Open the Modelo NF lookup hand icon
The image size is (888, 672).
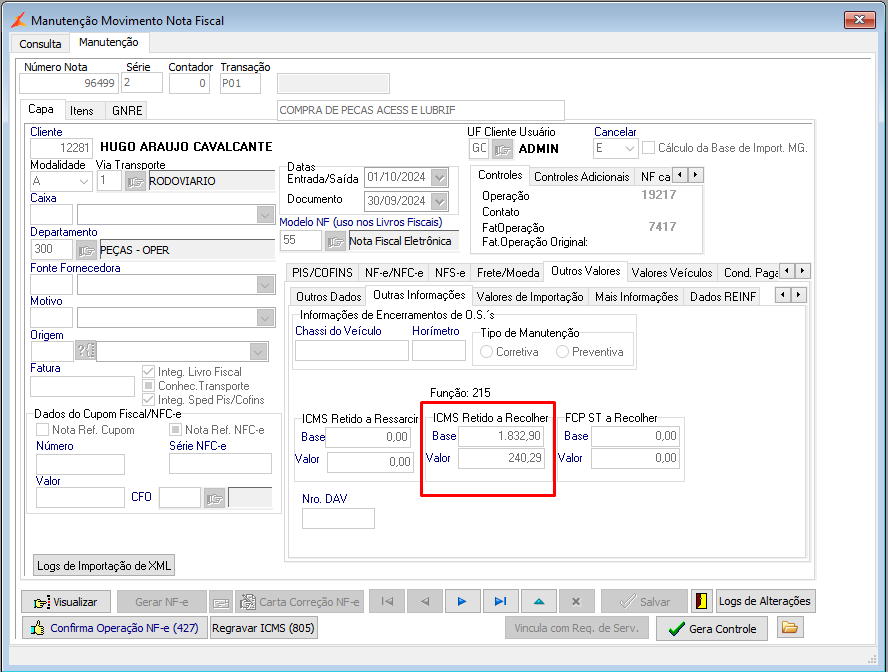click(335, 241)
